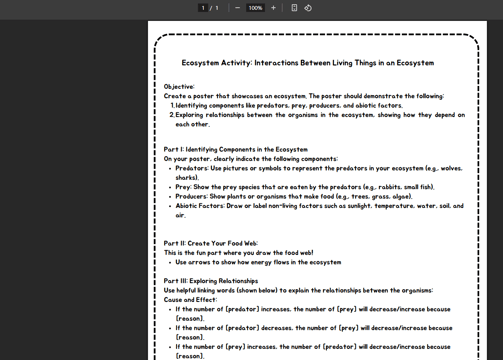503x360 pixels.
Task: Click 'Part I: Identifying Components in the Ecosystem'
Action: coord(236,149)
